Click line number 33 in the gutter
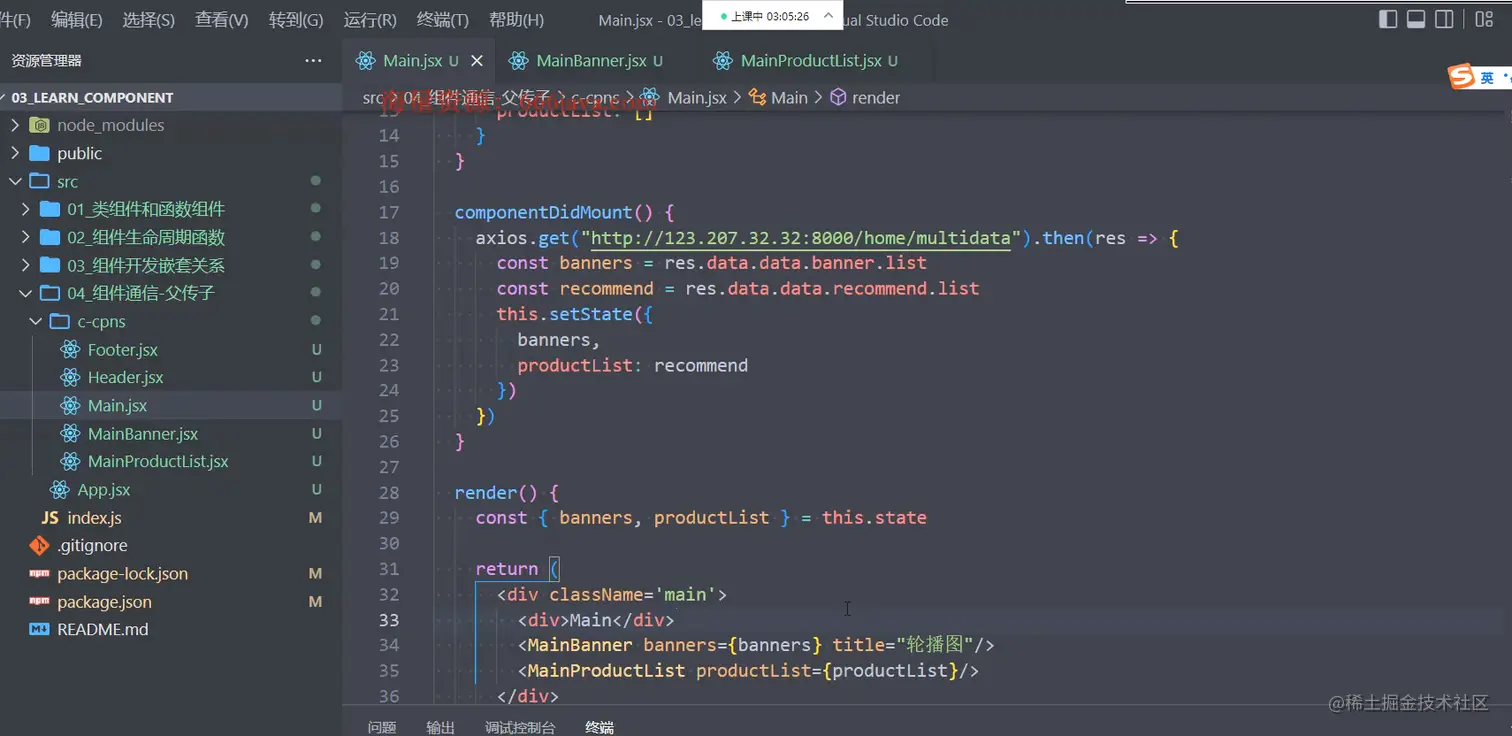The image size is (1512, 736). pos(389,620)
